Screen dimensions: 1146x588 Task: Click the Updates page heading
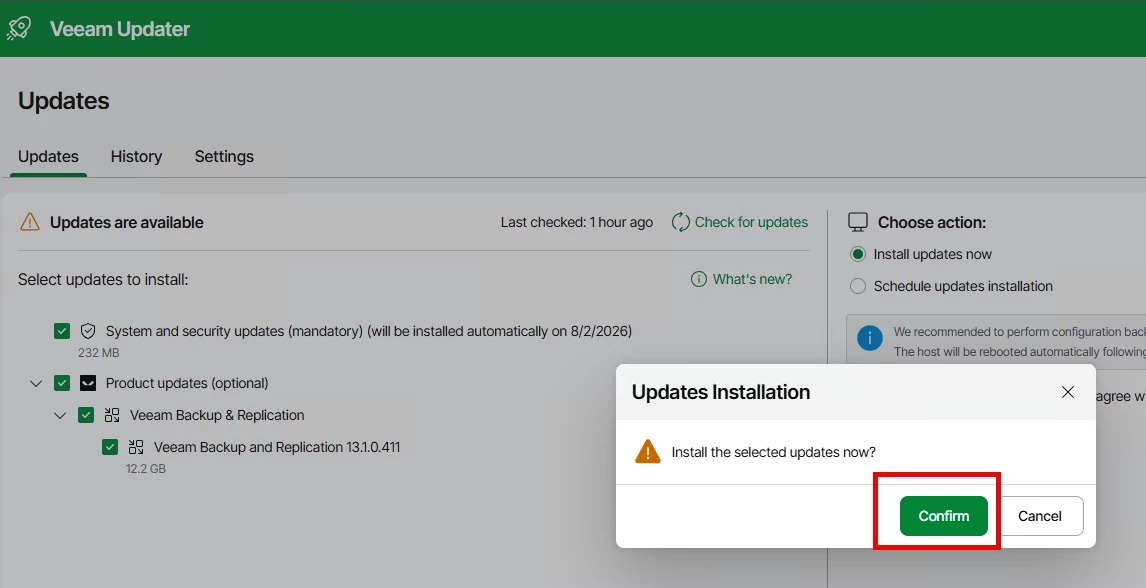[x=64, y=101]
